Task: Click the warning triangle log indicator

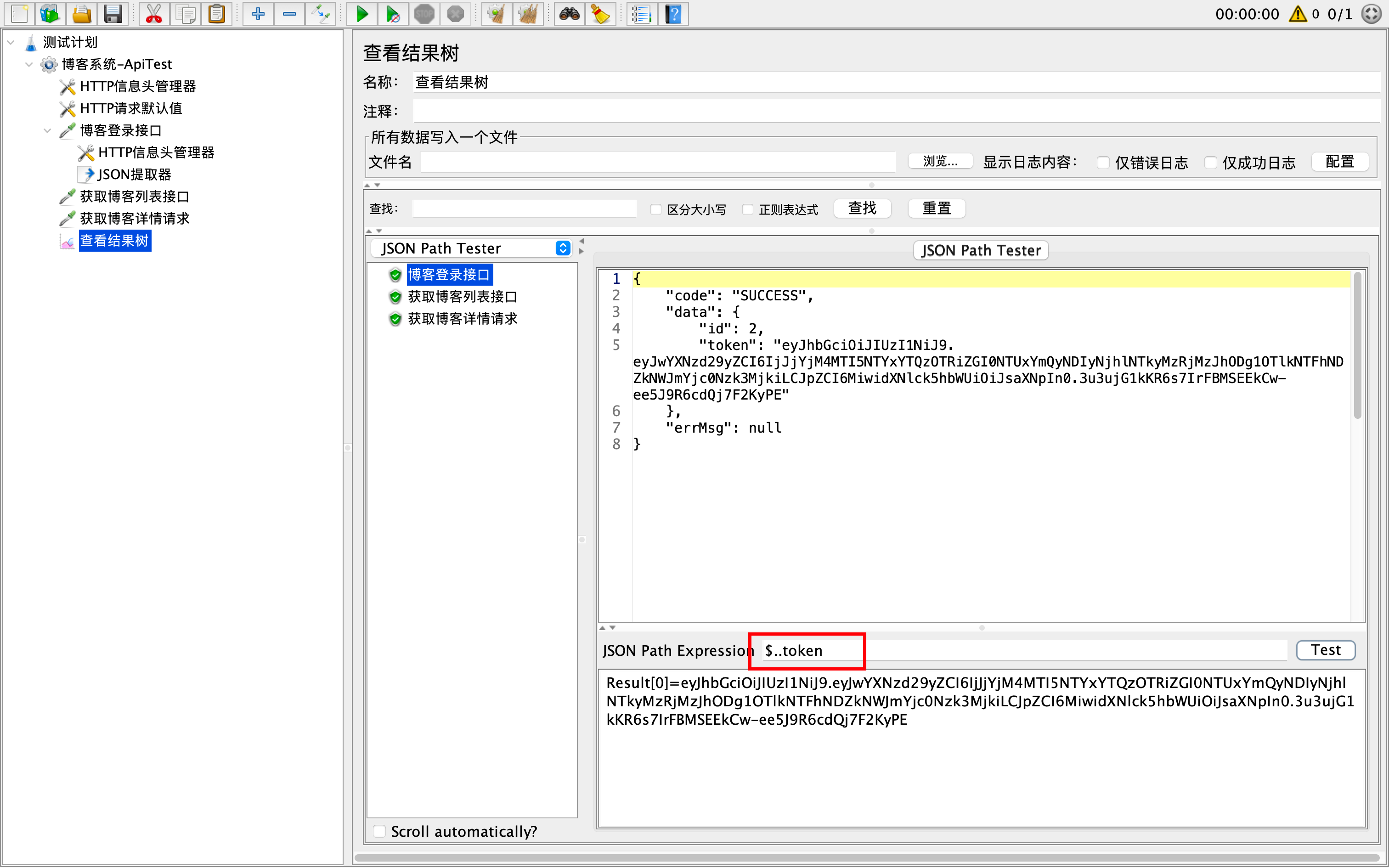Action: point(1297,14)
